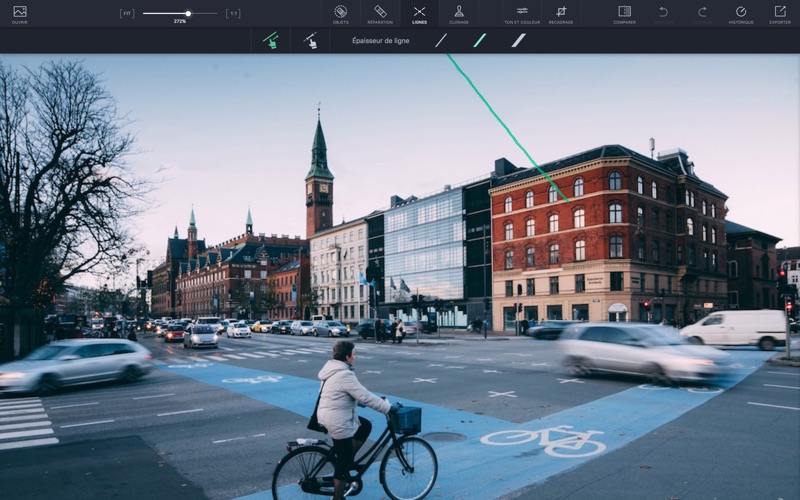Choose the white line deselection hand tool

(310, 40)
